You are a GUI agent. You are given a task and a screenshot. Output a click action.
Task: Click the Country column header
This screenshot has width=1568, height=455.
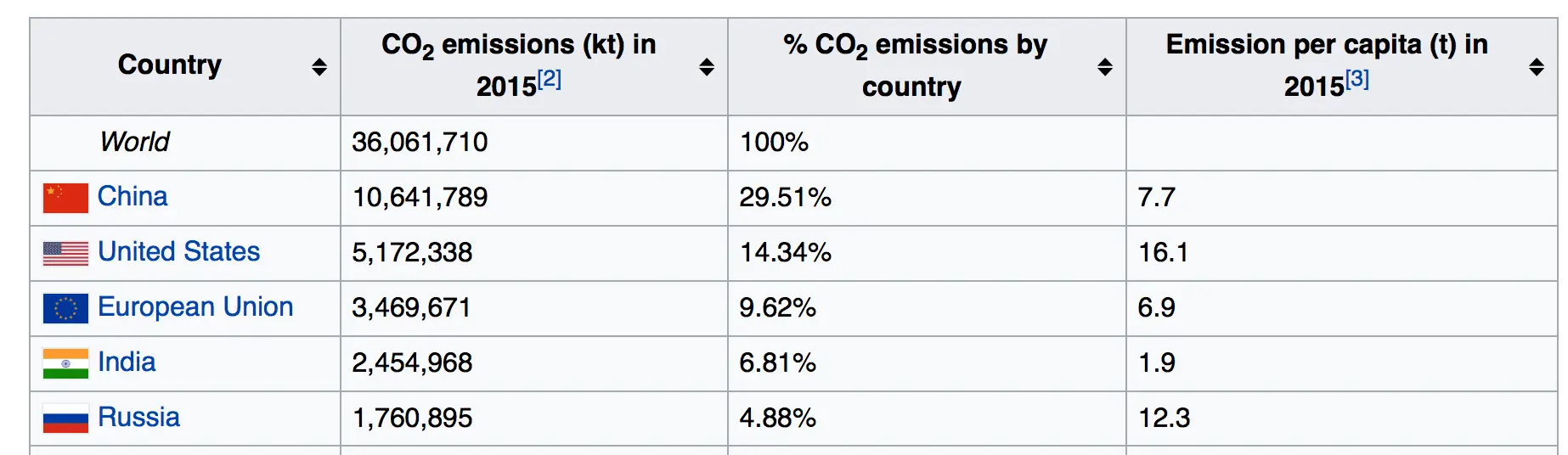[x=170, y=65]
